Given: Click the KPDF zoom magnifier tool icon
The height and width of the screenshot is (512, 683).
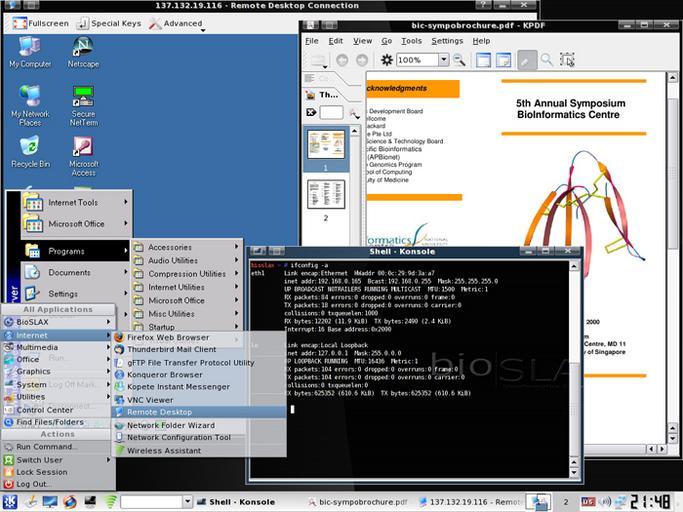Looking at the screenshot, I should click(547, 60).
